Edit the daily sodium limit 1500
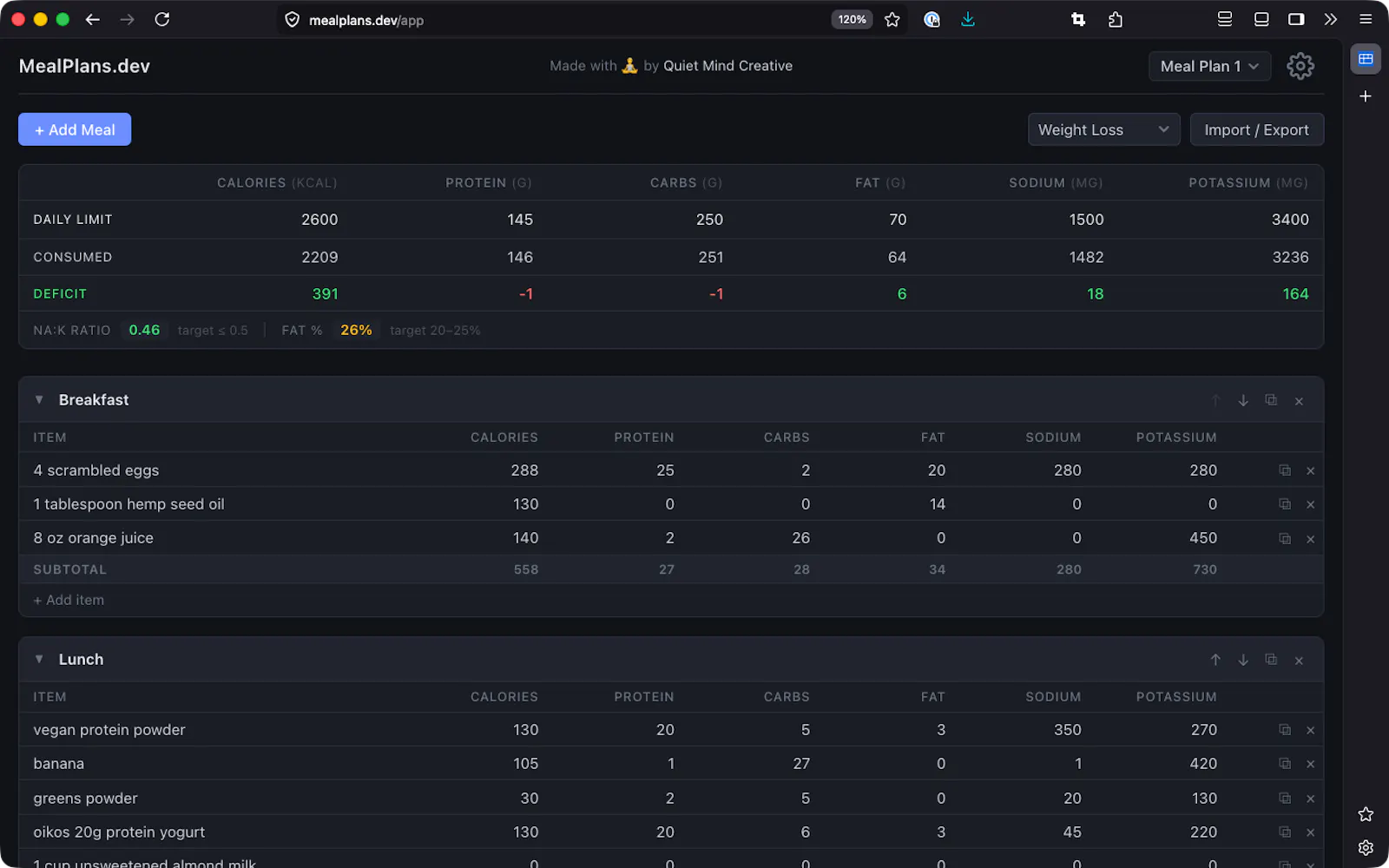The image size is (1389, 868). click(x=1086, y=220)
